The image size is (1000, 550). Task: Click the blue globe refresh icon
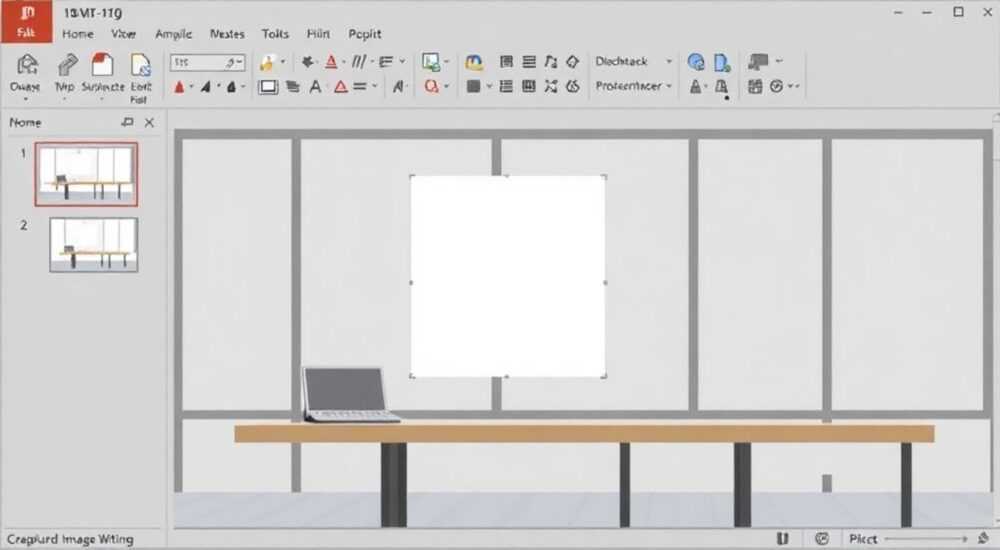(696, 62)
